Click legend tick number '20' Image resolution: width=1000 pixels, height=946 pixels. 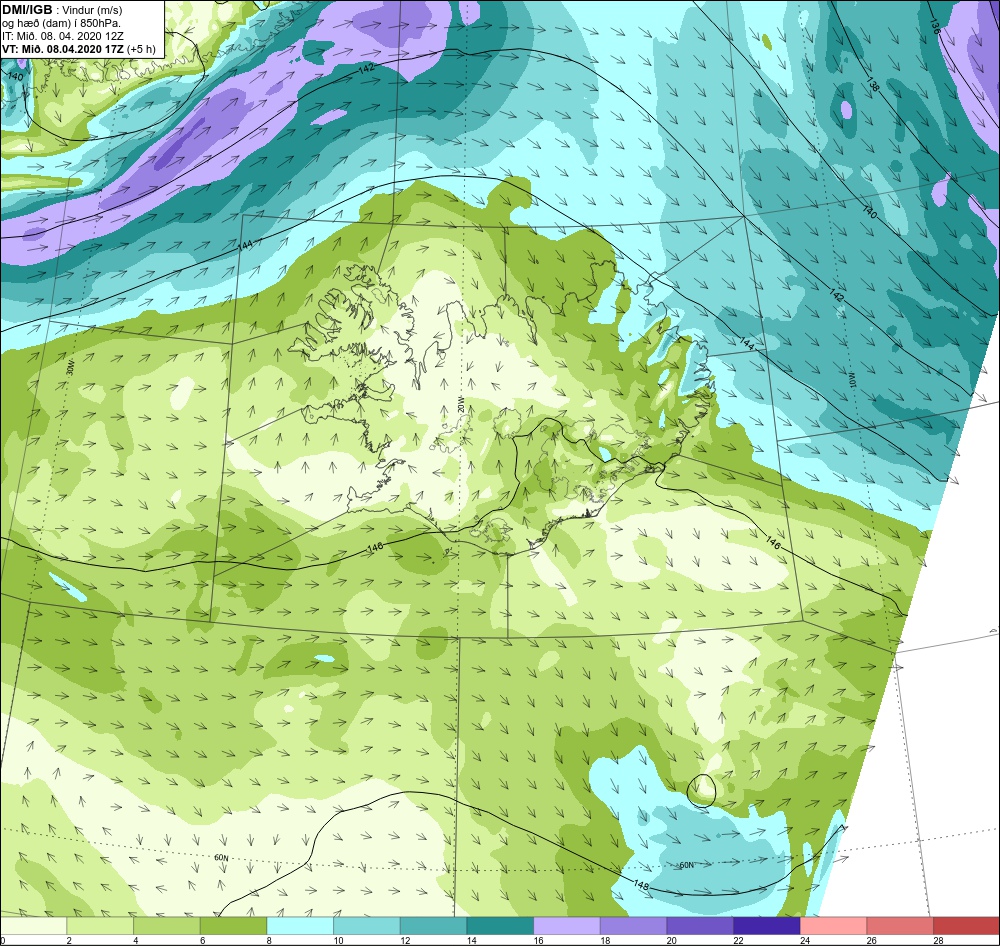672,940
